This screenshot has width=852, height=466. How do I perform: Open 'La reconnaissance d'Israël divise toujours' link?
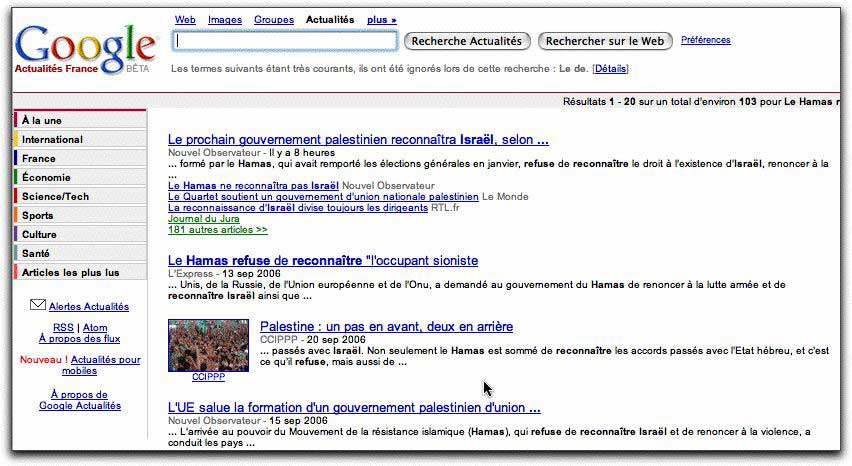(298, 207)
